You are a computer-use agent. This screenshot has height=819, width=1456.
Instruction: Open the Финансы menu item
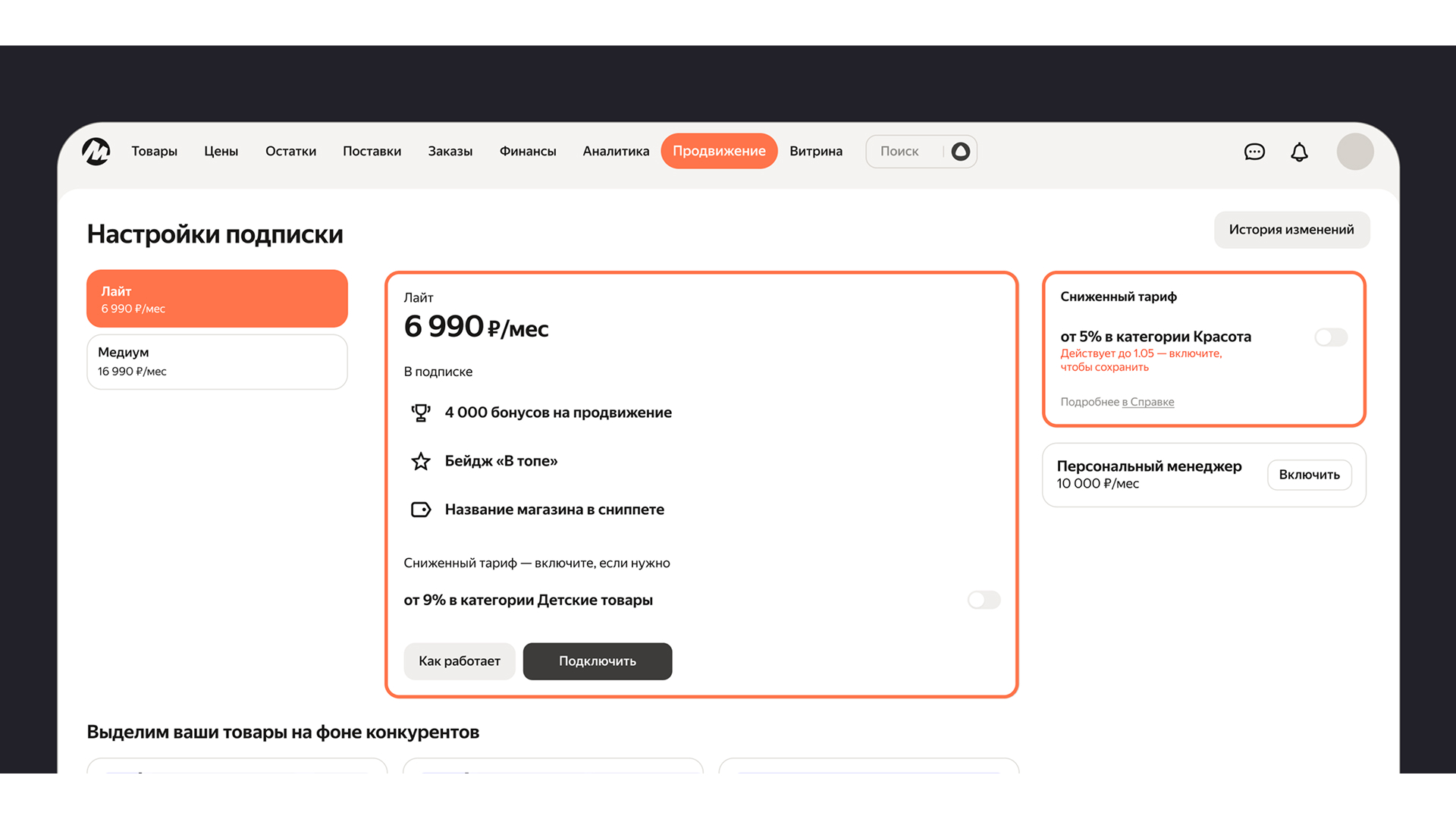[528, 151]
